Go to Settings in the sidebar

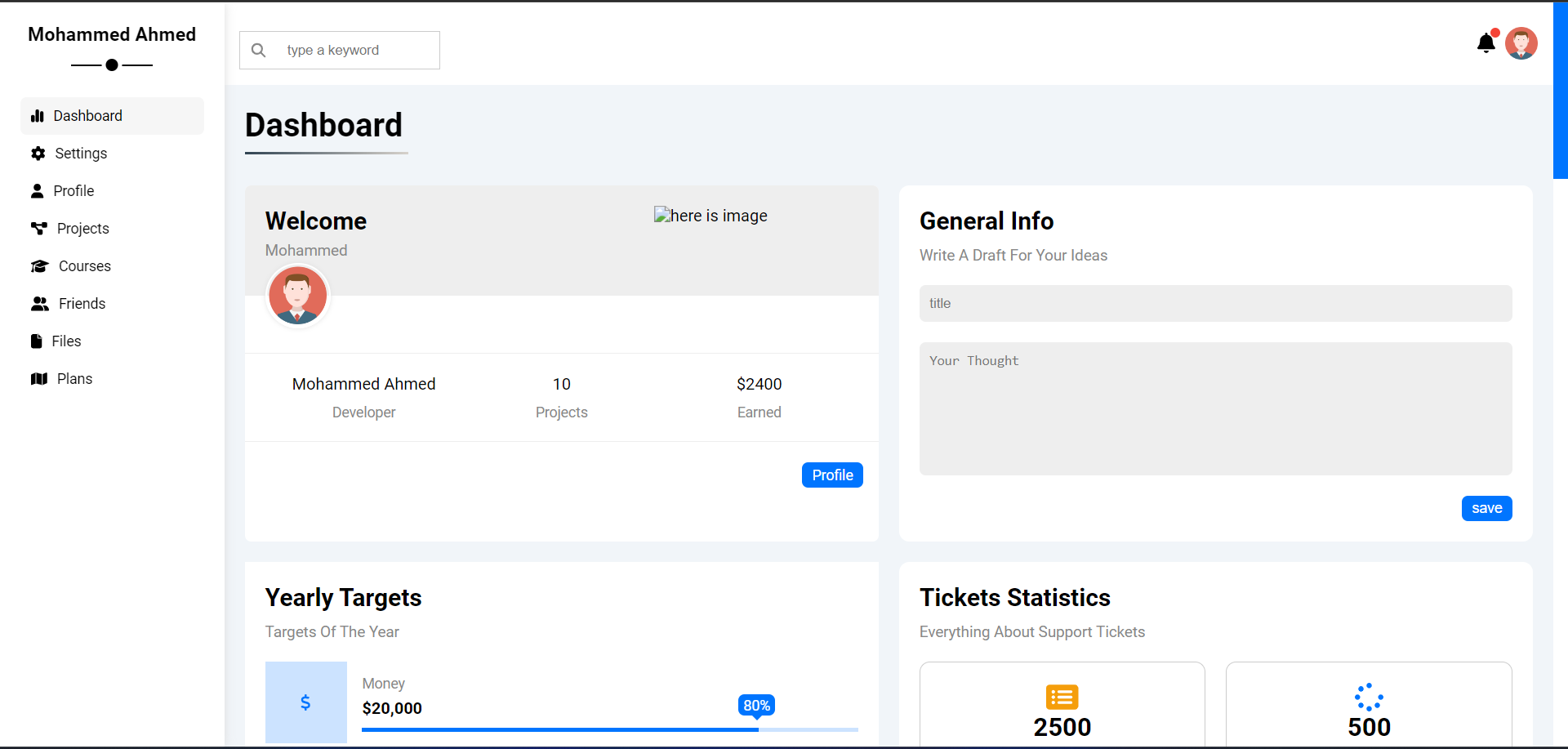(x=112, y=154)
